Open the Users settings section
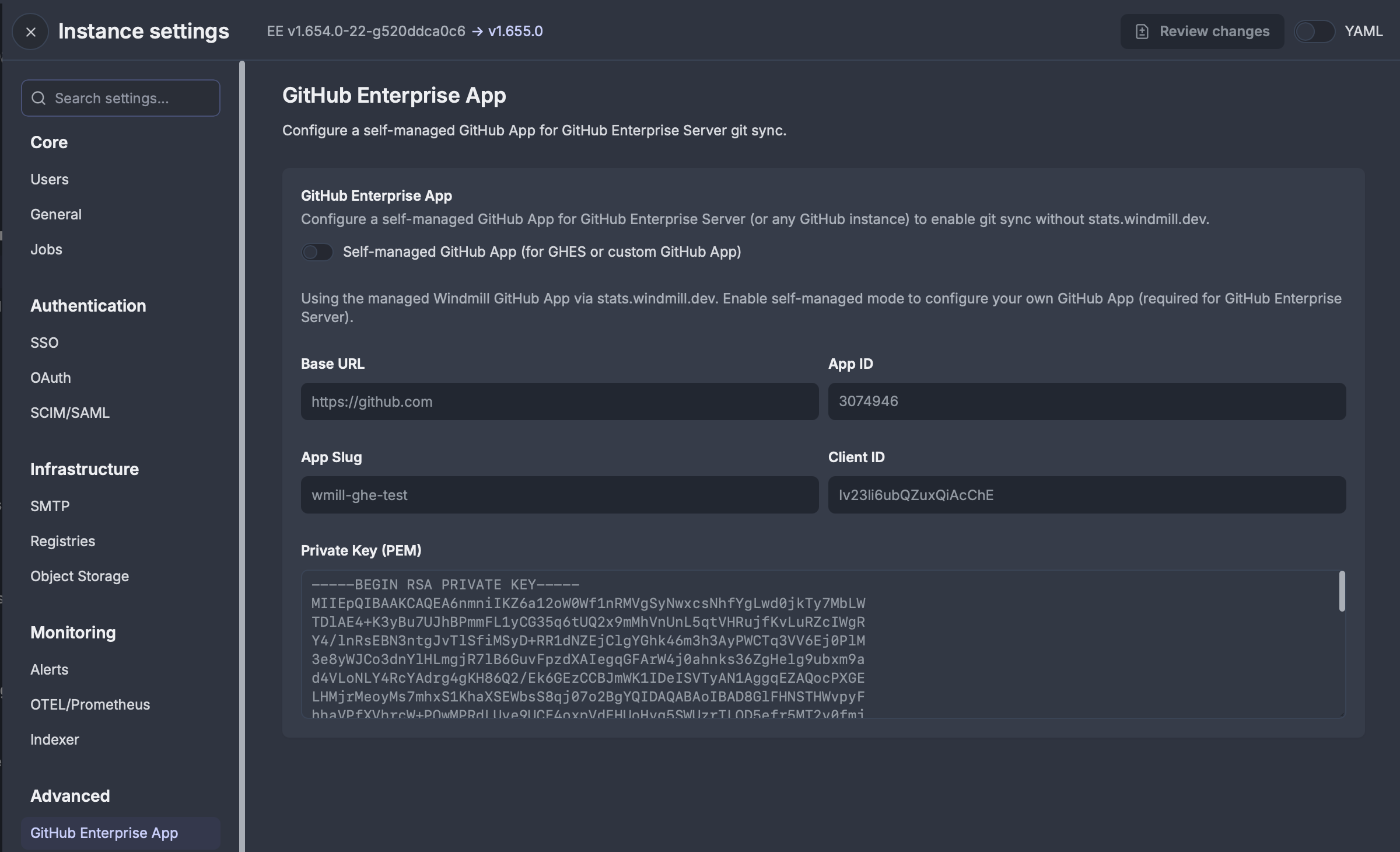1400x852 pixels. click(50, 179)
